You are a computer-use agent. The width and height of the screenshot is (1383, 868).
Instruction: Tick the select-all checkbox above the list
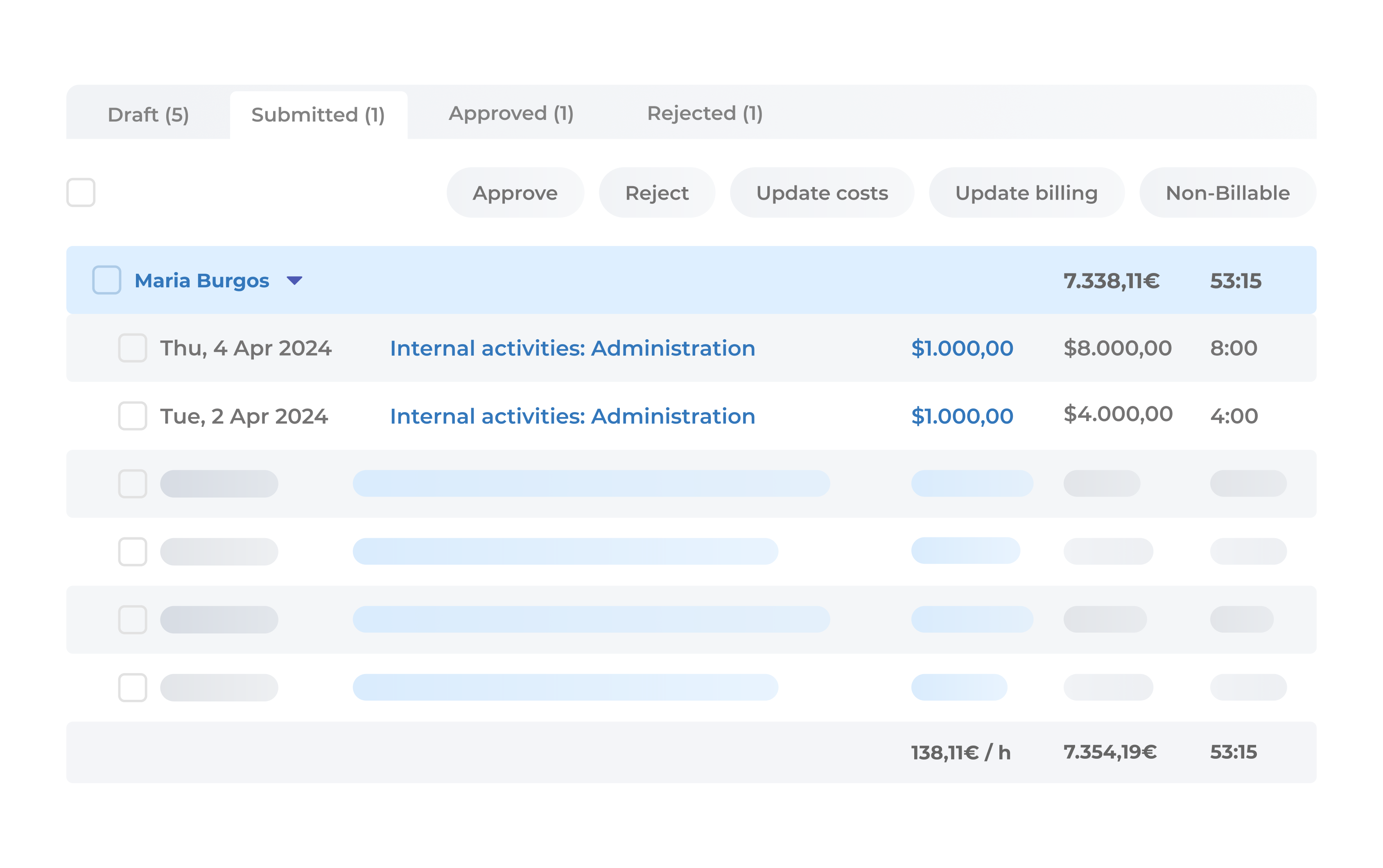80,192
